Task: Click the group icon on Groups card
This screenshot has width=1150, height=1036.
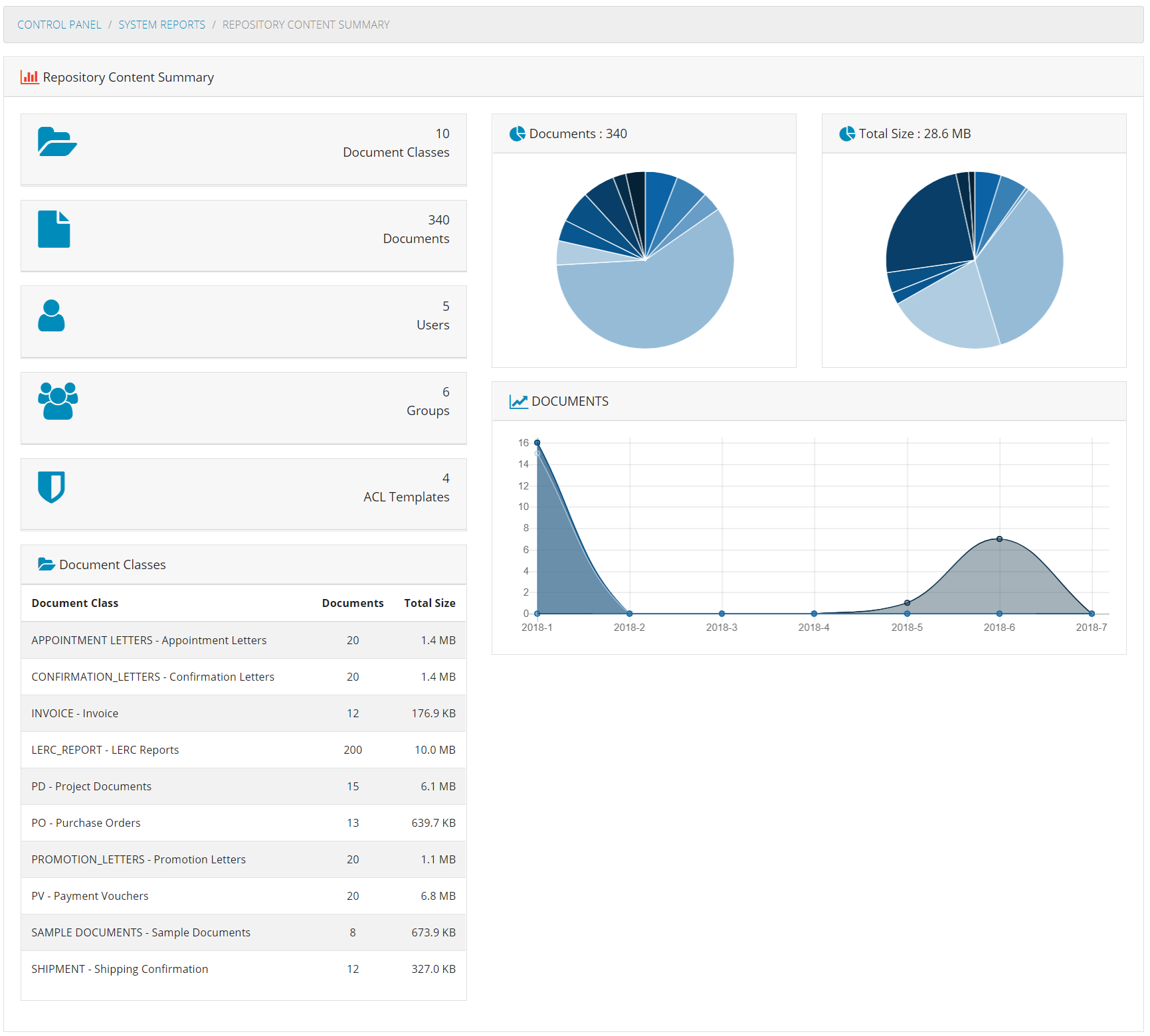Action: pyautogui.click(x=58, y=400)
